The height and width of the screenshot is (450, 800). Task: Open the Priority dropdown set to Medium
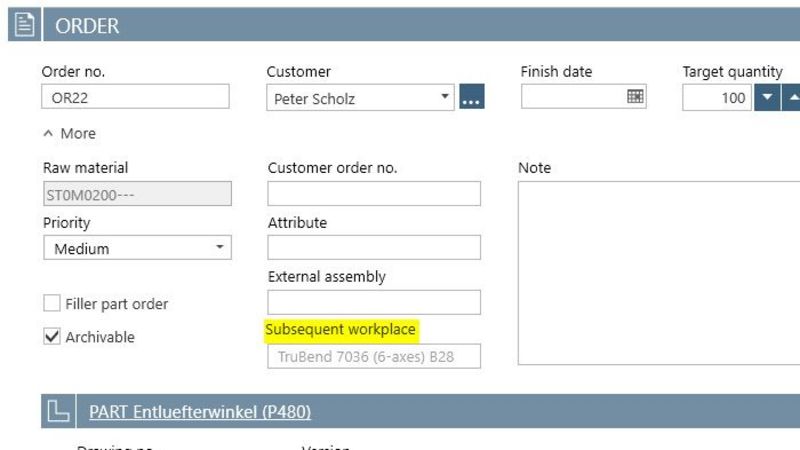click(220, 248)
